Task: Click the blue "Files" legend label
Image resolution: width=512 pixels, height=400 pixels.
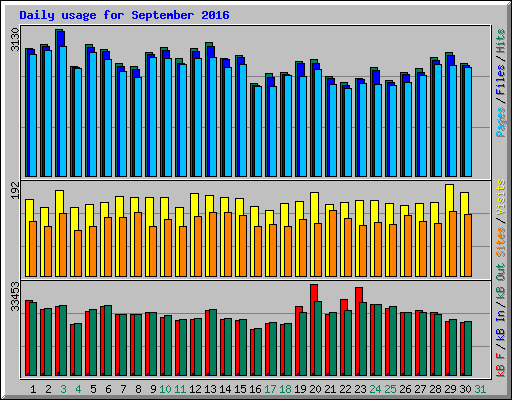Action: point(501,80)
